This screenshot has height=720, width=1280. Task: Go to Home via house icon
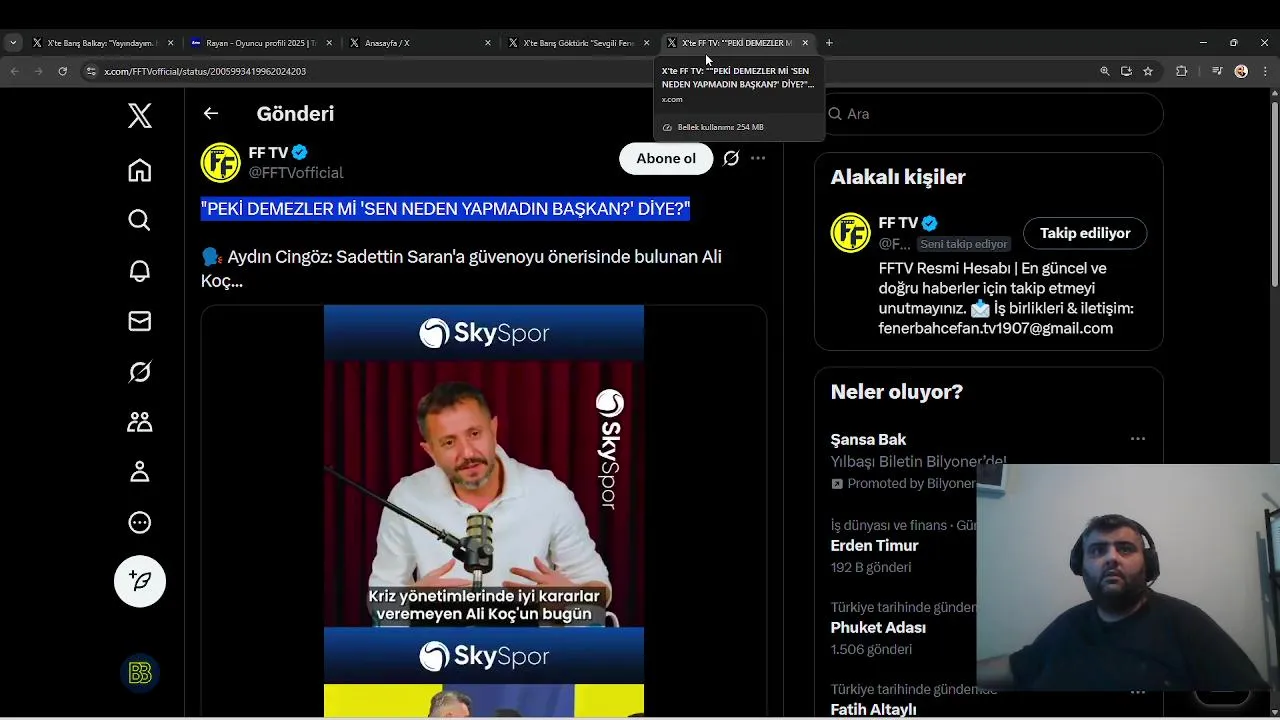140,170
